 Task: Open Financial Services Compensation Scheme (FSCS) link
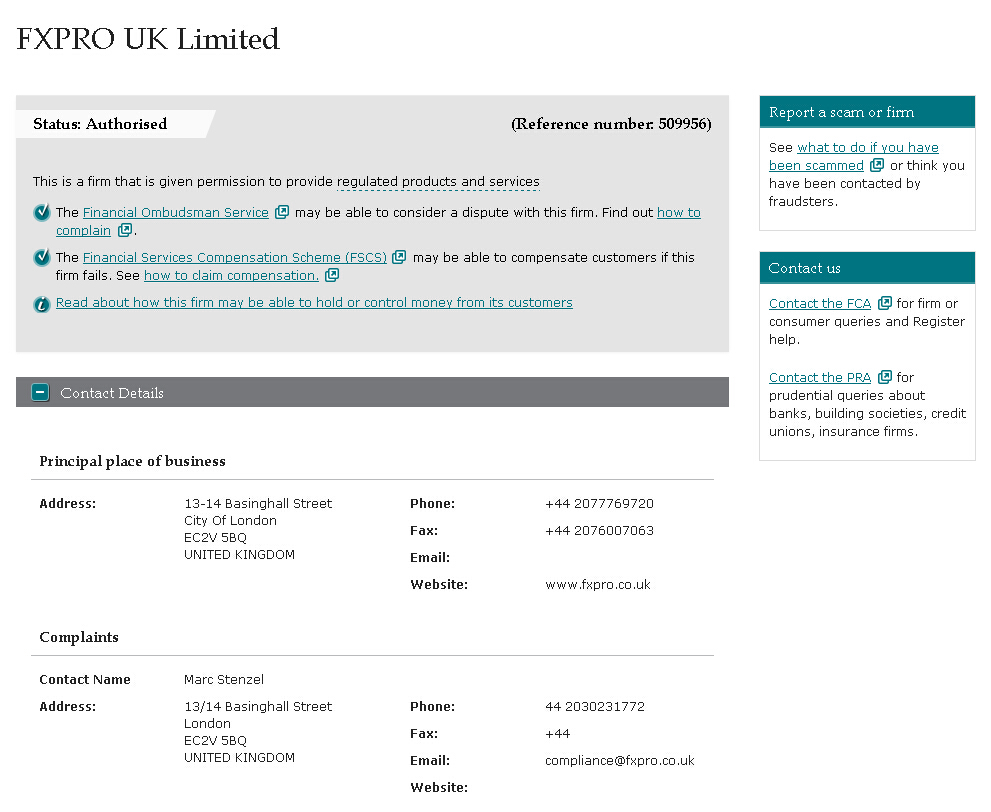[x=236, y=257]
